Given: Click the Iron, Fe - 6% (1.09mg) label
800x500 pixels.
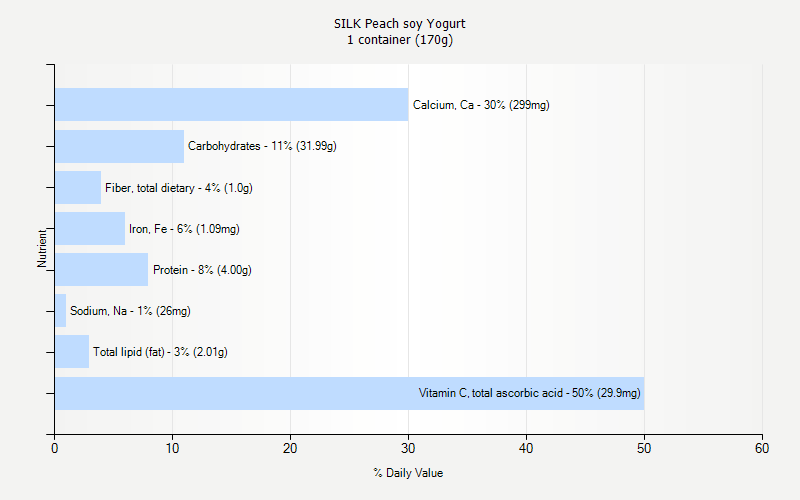Looking at the screenshot, I should pyautogui.click(x=184, y=229).
